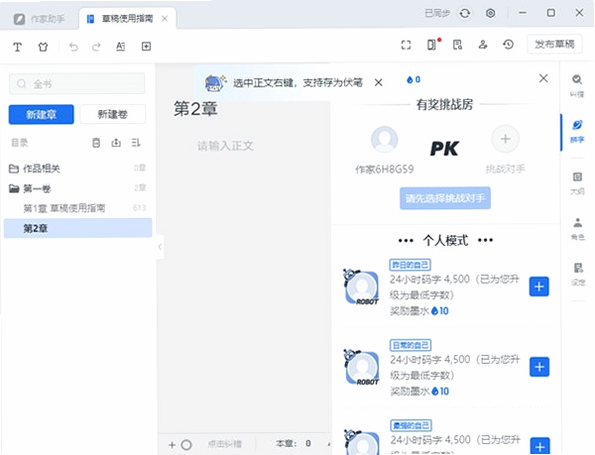Redo the last edit

coord(96,47)
